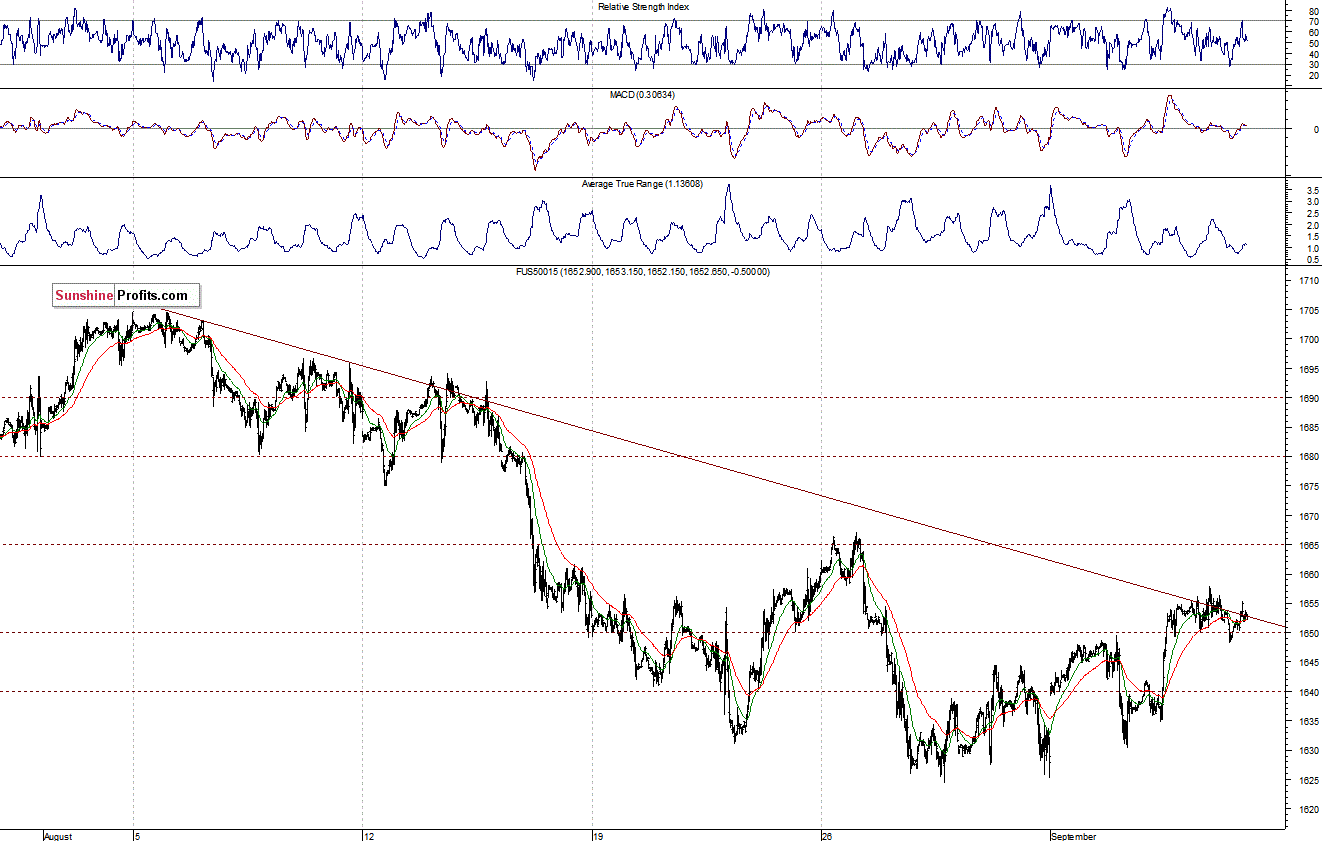1322x841 pixels.
Task: Select the 1690 price axis label
Action: coord(1307,399)
